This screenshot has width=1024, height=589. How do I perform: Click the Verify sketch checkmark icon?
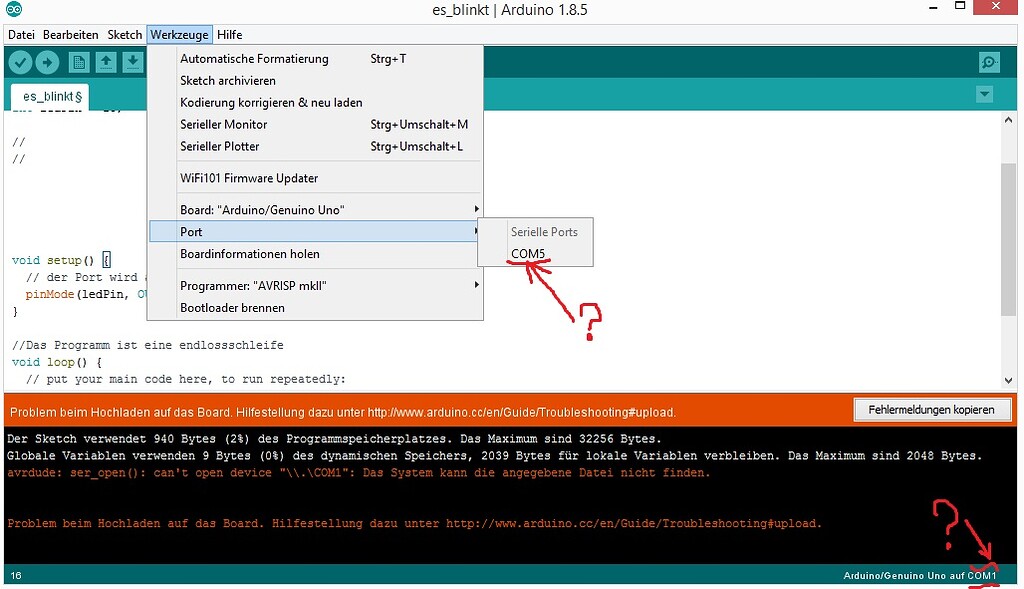pos(20,63)
